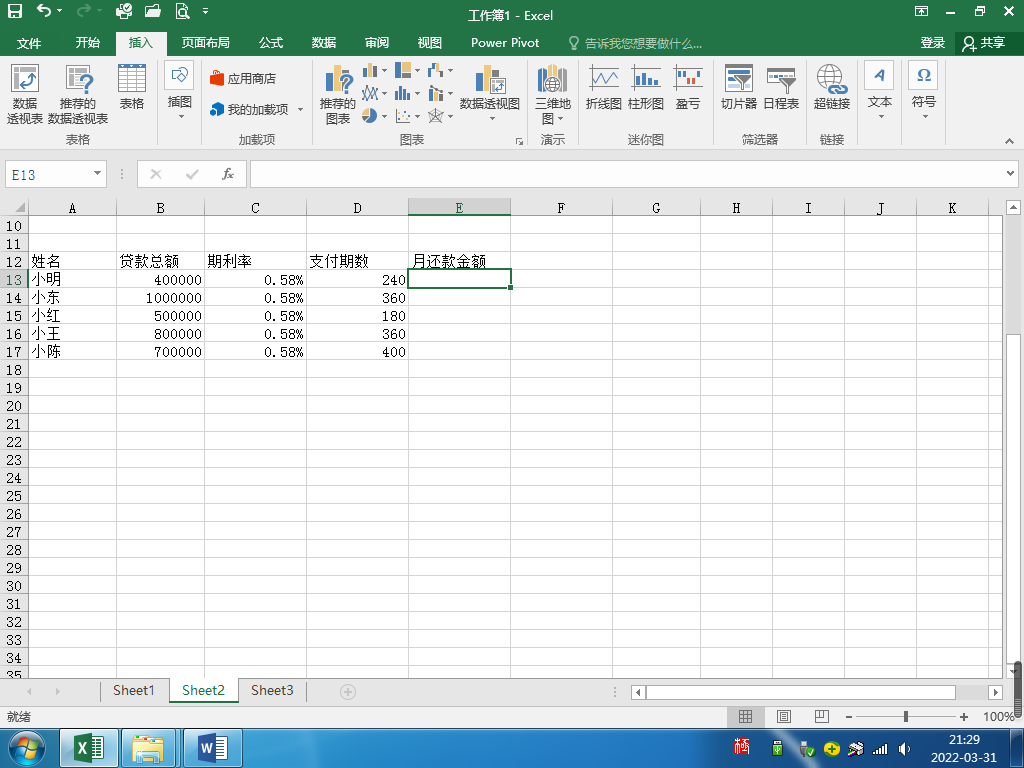Switch to the Sheet1 tab

[x=134, y=690]
